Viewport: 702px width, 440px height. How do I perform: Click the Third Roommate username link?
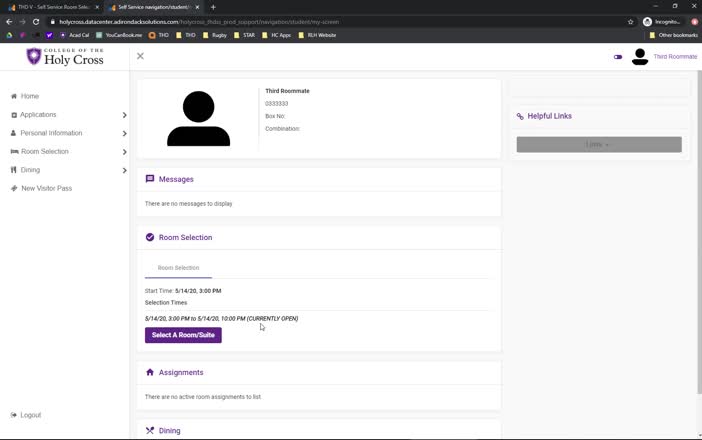pos(675,57)
